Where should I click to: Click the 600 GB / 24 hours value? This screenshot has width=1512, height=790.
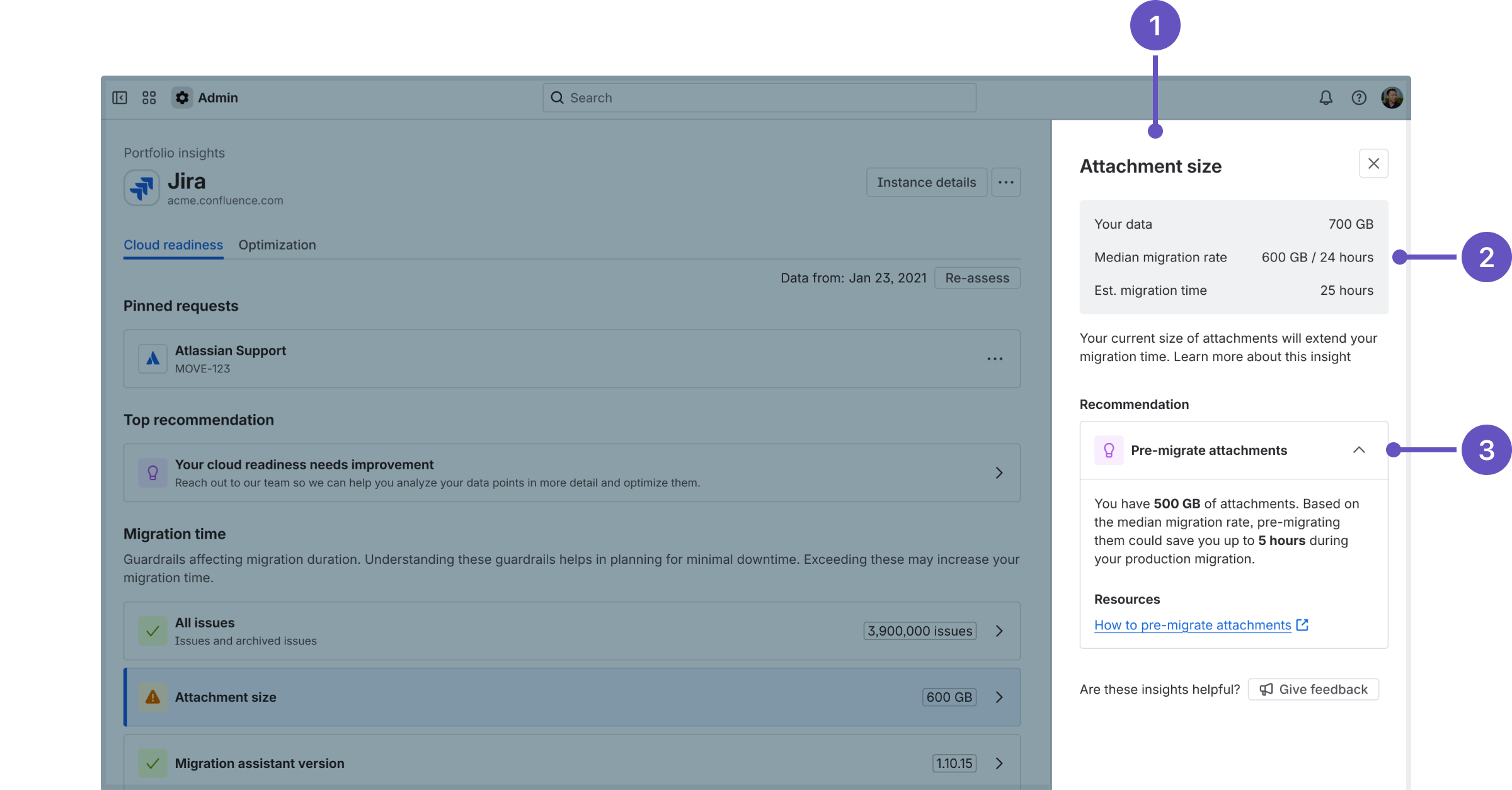(x=1317, y=257)
